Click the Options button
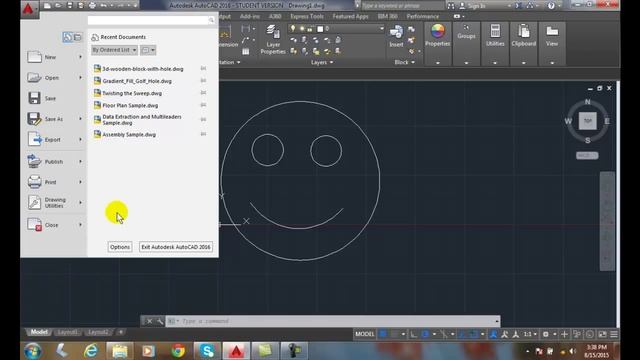Screen dimensions: 640x360 point(120,247)
